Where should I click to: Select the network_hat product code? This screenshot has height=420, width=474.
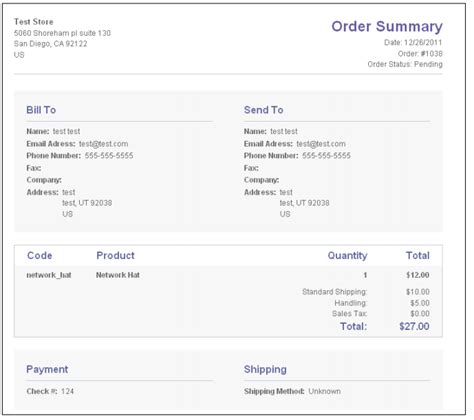pos(49,275)
